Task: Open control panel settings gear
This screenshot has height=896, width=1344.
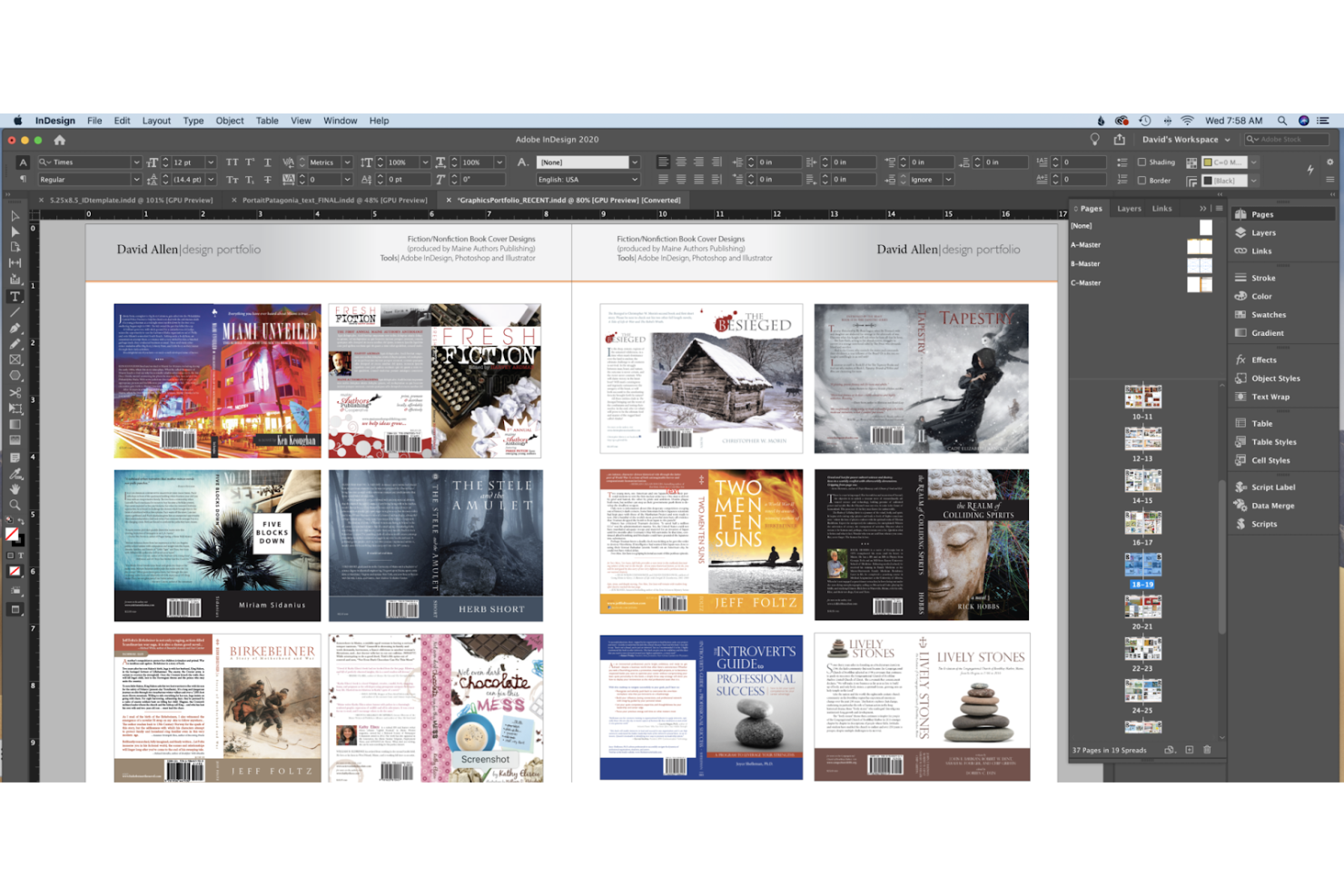Action: coord(1330,162)
